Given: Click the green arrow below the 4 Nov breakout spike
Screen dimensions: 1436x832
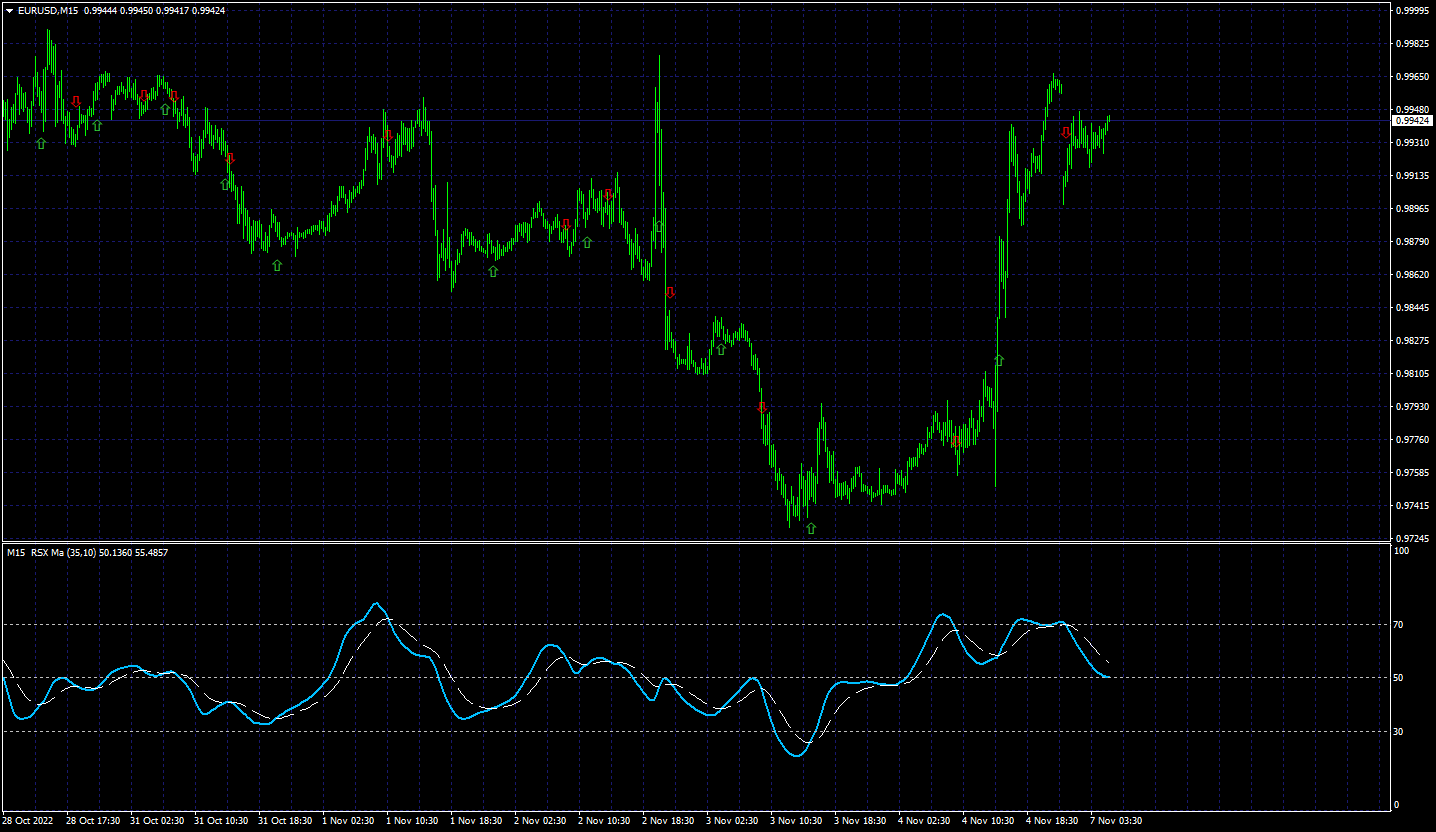Looking at the screenshot, I should [x=999, y=360].
